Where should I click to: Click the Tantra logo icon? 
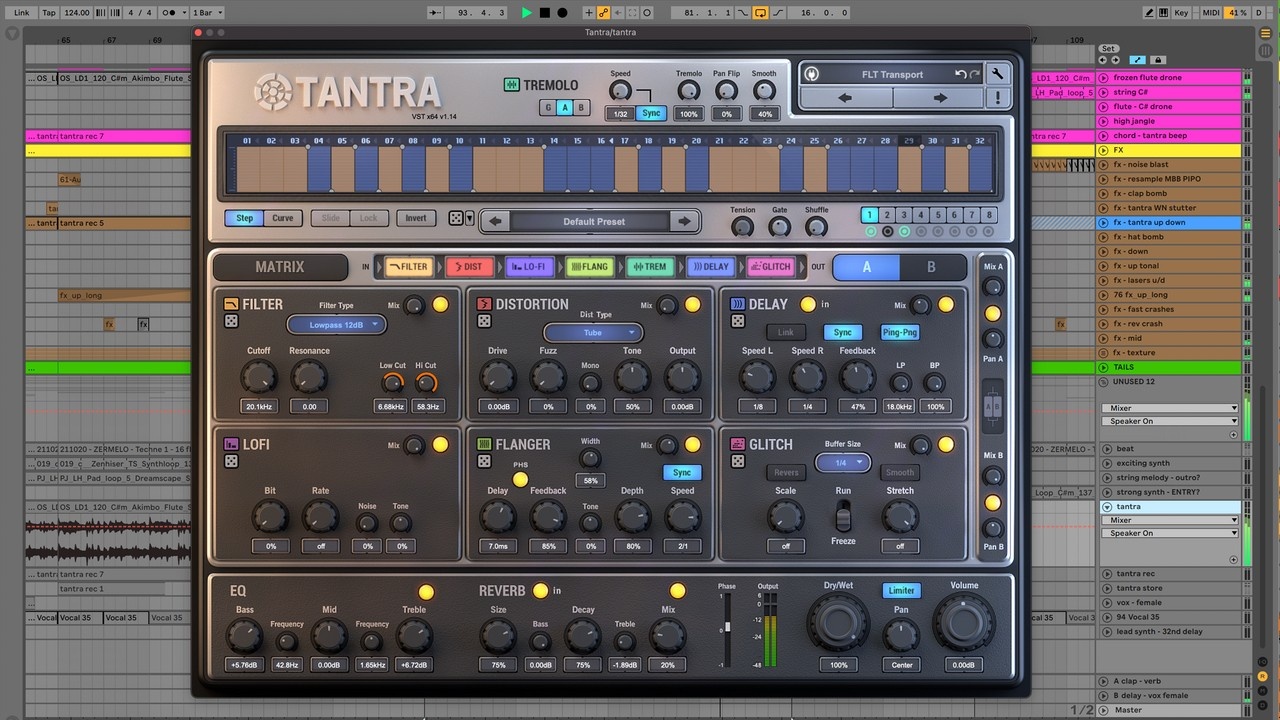272,92
